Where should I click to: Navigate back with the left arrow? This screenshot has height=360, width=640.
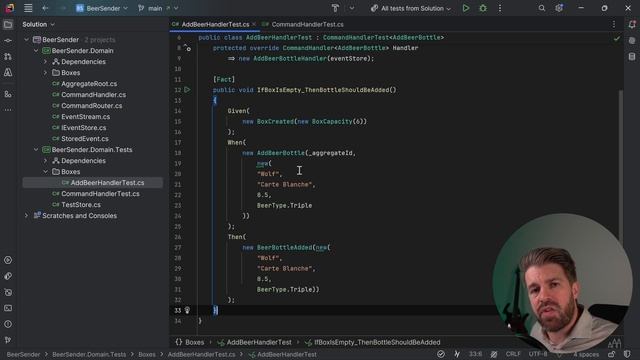point(45,8)
